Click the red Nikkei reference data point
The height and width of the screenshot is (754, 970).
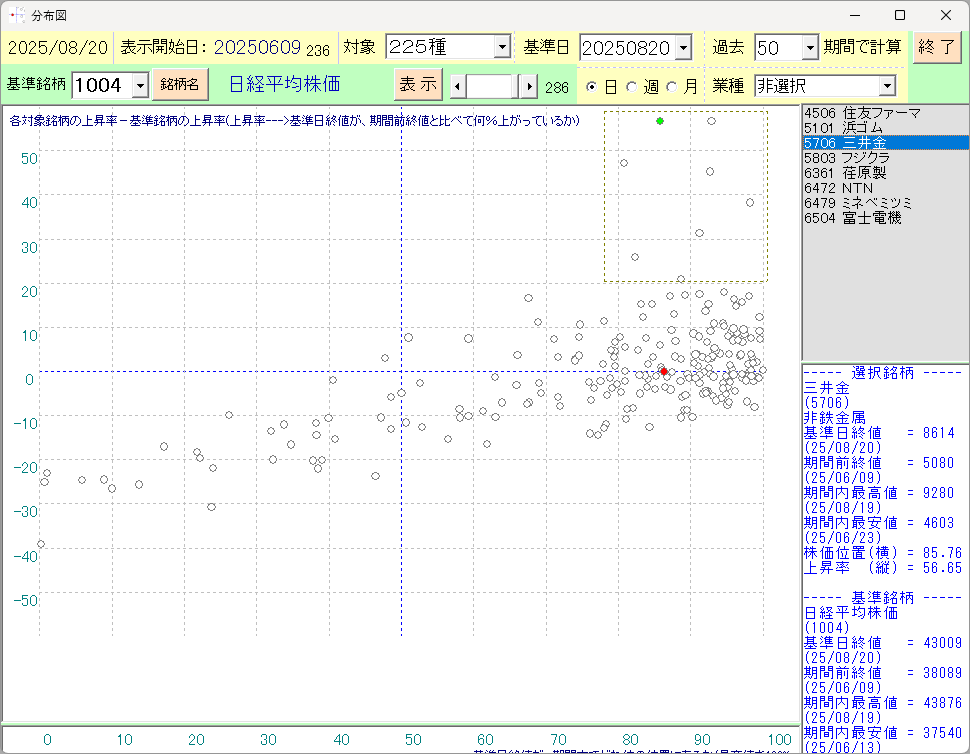(x=664, y=371)
